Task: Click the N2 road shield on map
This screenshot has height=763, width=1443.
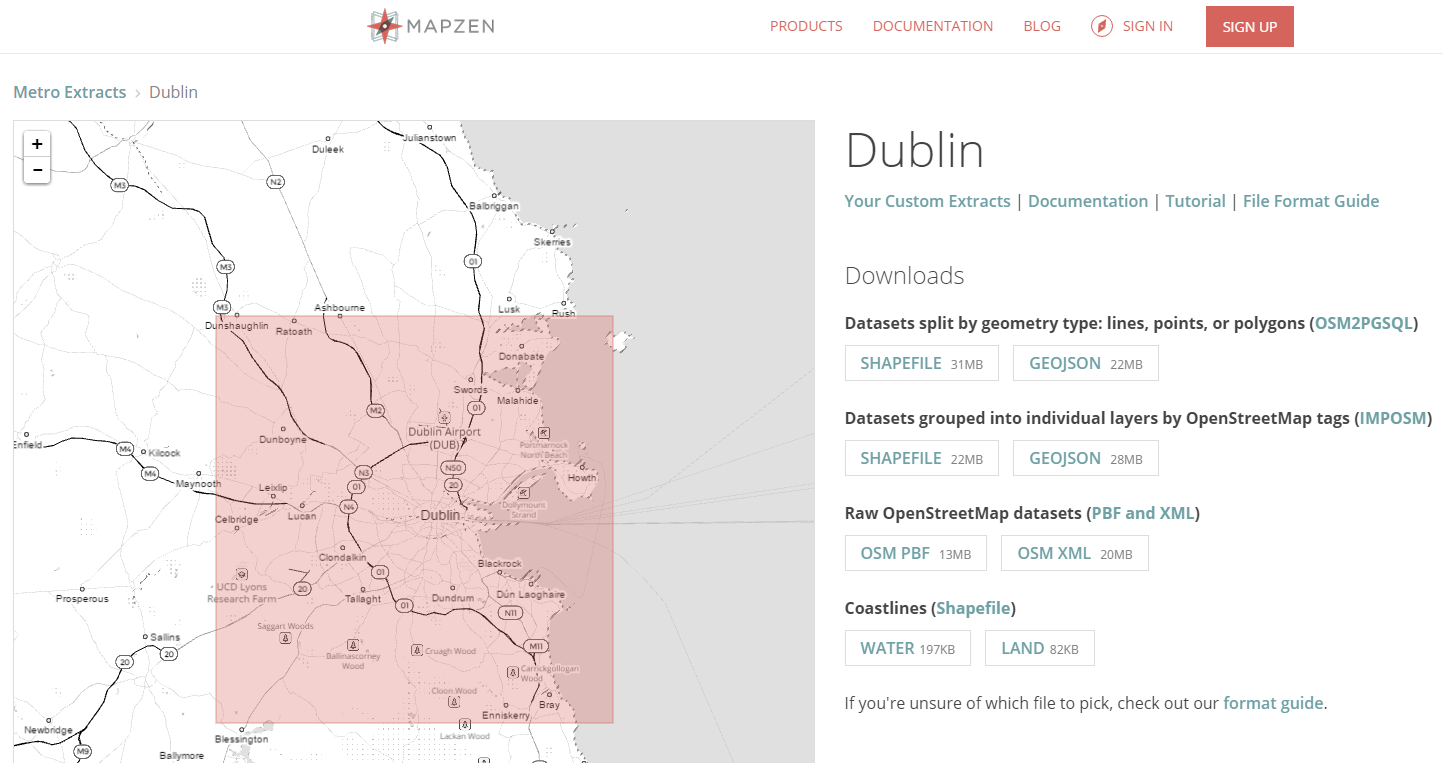Action: (276, 182)
